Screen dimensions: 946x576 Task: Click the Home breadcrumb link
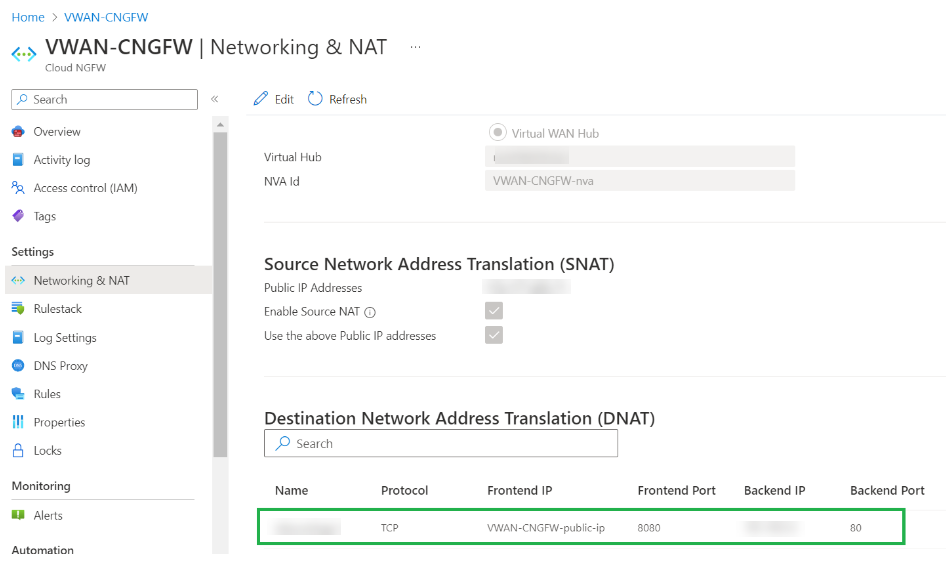[x=28, y=17]
